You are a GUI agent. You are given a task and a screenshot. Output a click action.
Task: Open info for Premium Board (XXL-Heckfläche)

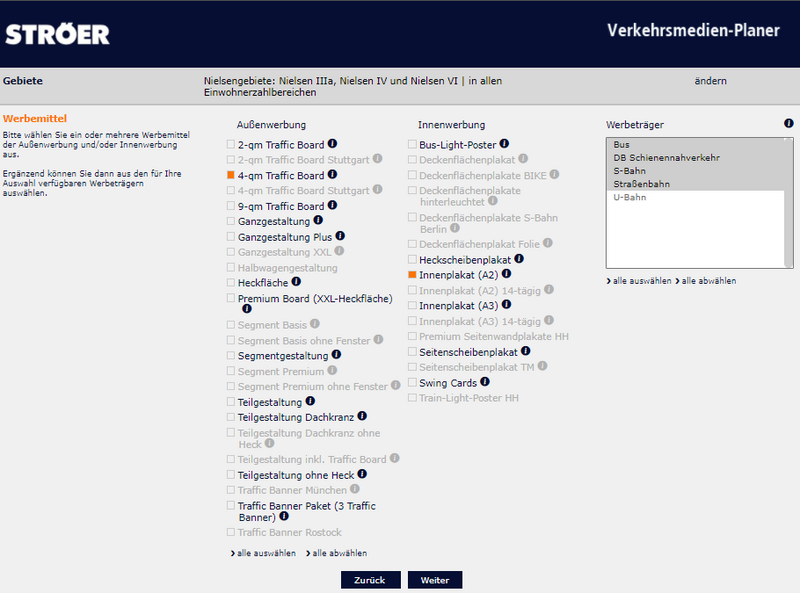[x=247, y=309]
